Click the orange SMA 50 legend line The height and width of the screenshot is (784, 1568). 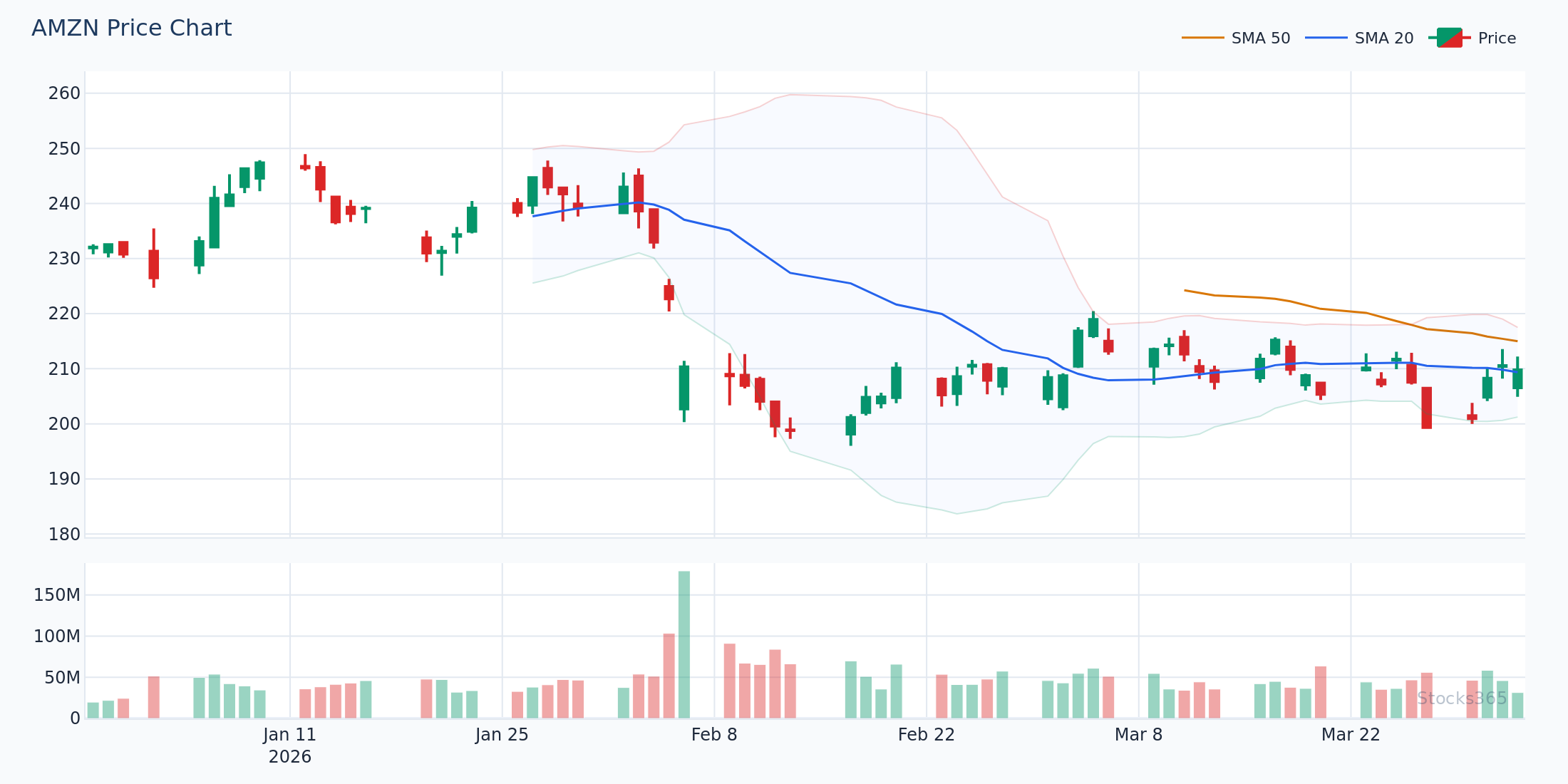[x=1202, y=38]
